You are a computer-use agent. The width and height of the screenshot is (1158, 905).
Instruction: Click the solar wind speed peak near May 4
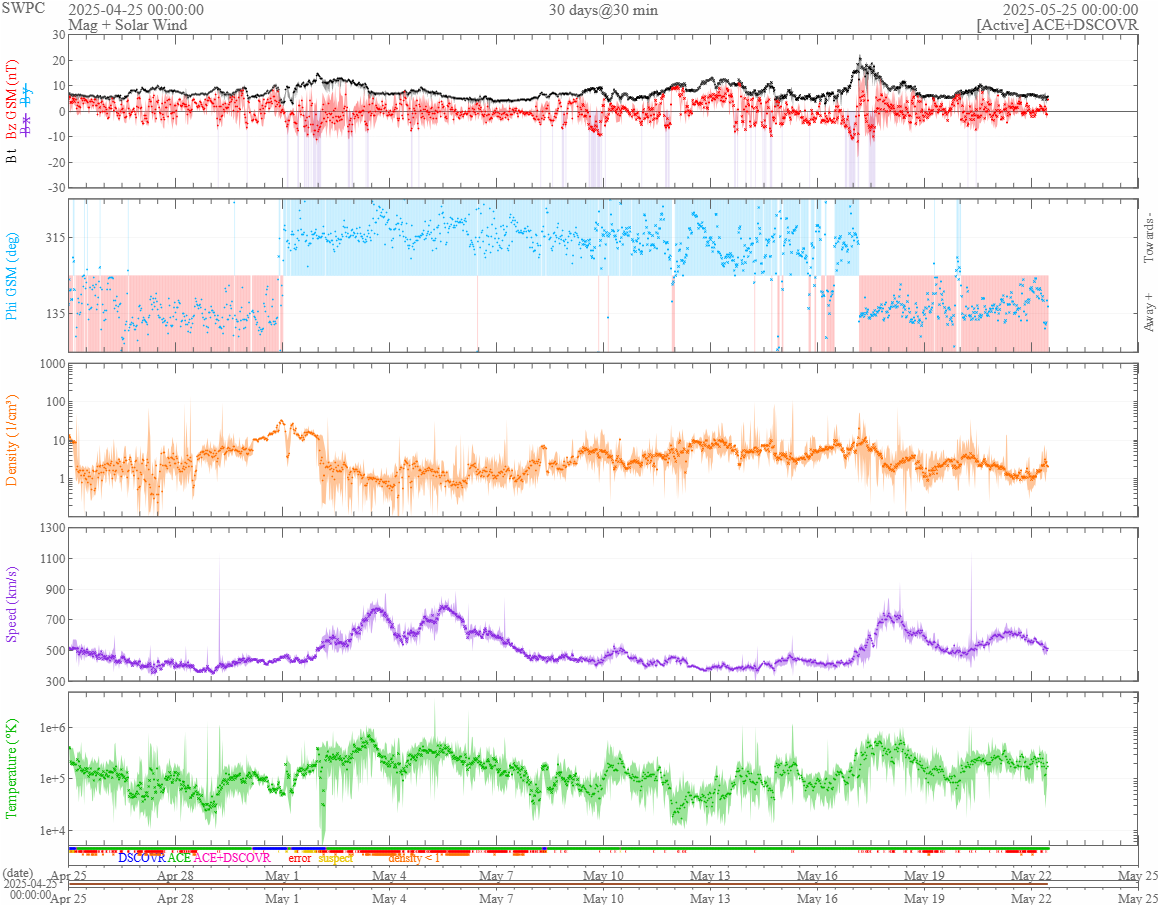coord(377,607)
